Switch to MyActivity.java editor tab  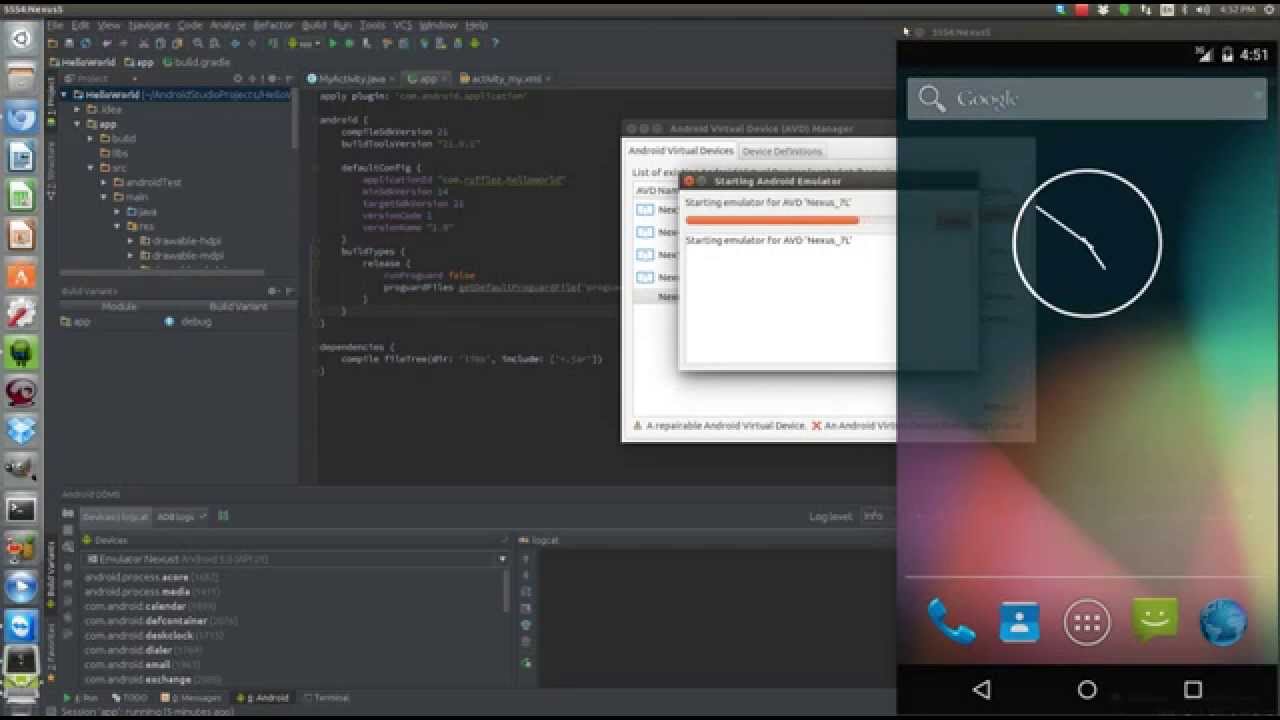coord(350,78)
